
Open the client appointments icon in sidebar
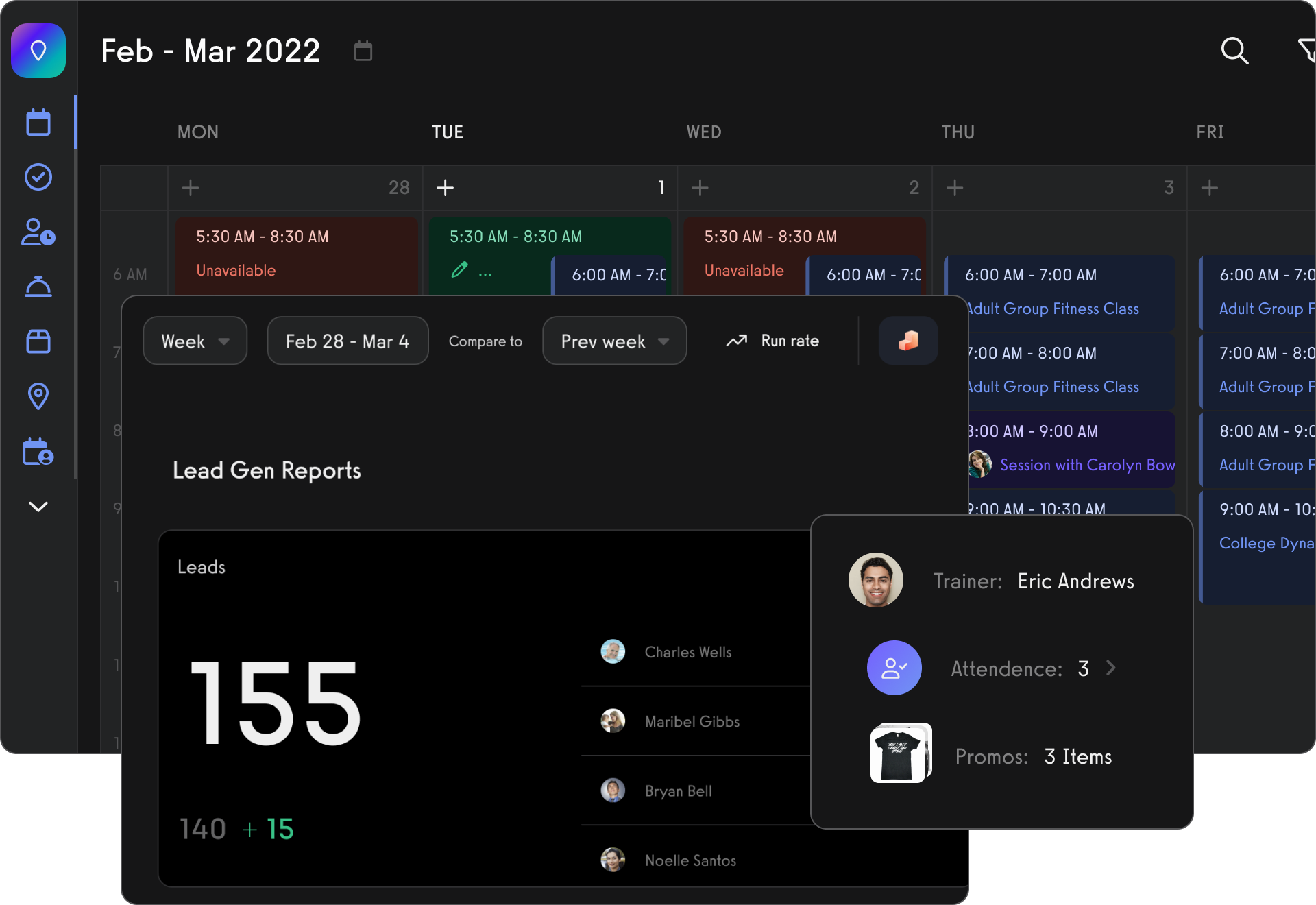(38, 232)
